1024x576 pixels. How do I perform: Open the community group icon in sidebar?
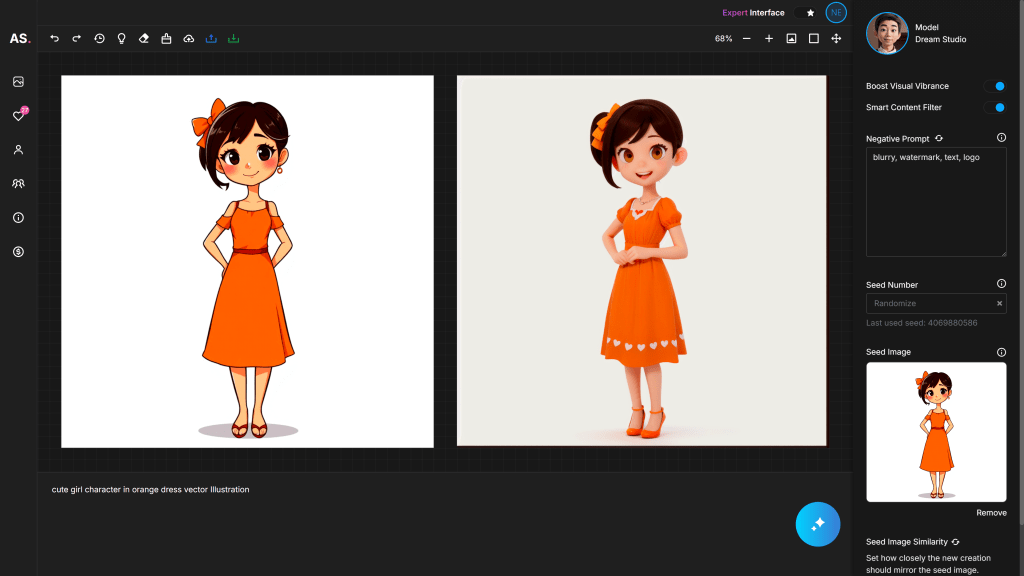(18, 183)
